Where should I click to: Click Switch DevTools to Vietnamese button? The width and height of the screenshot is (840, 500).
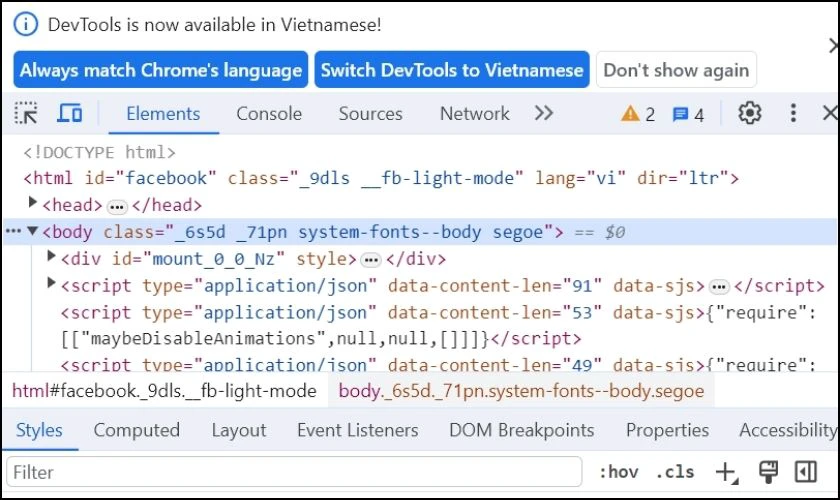pos(452,70)
